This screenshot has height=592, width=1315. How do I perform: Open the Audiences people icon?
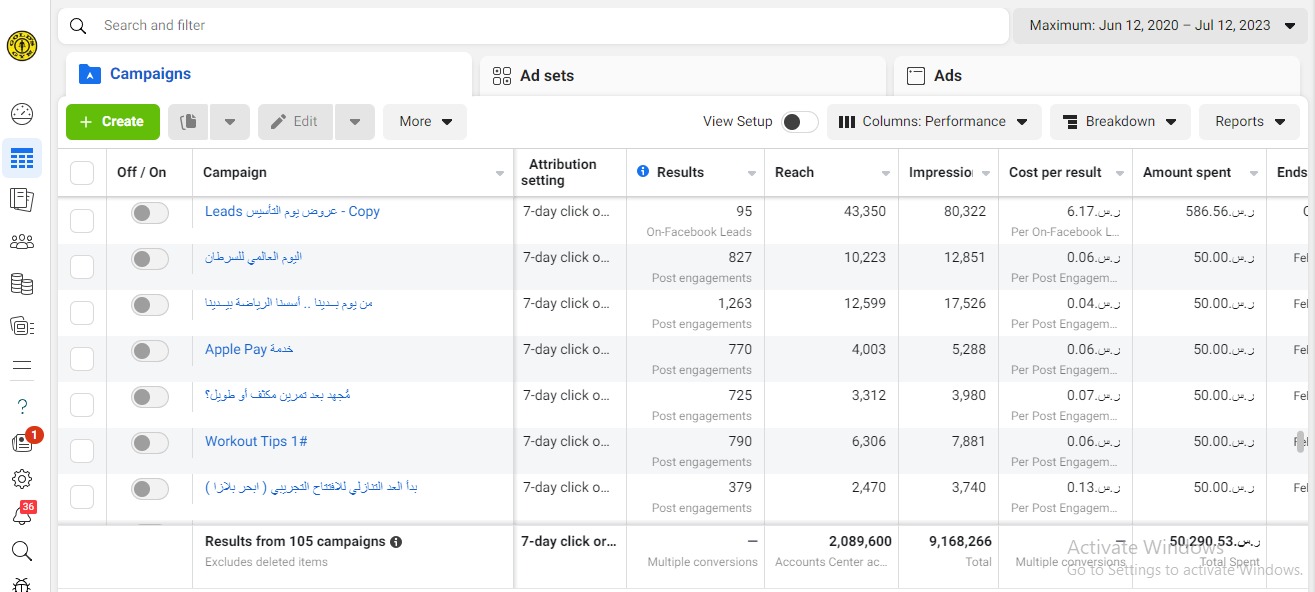click(22, 242)
